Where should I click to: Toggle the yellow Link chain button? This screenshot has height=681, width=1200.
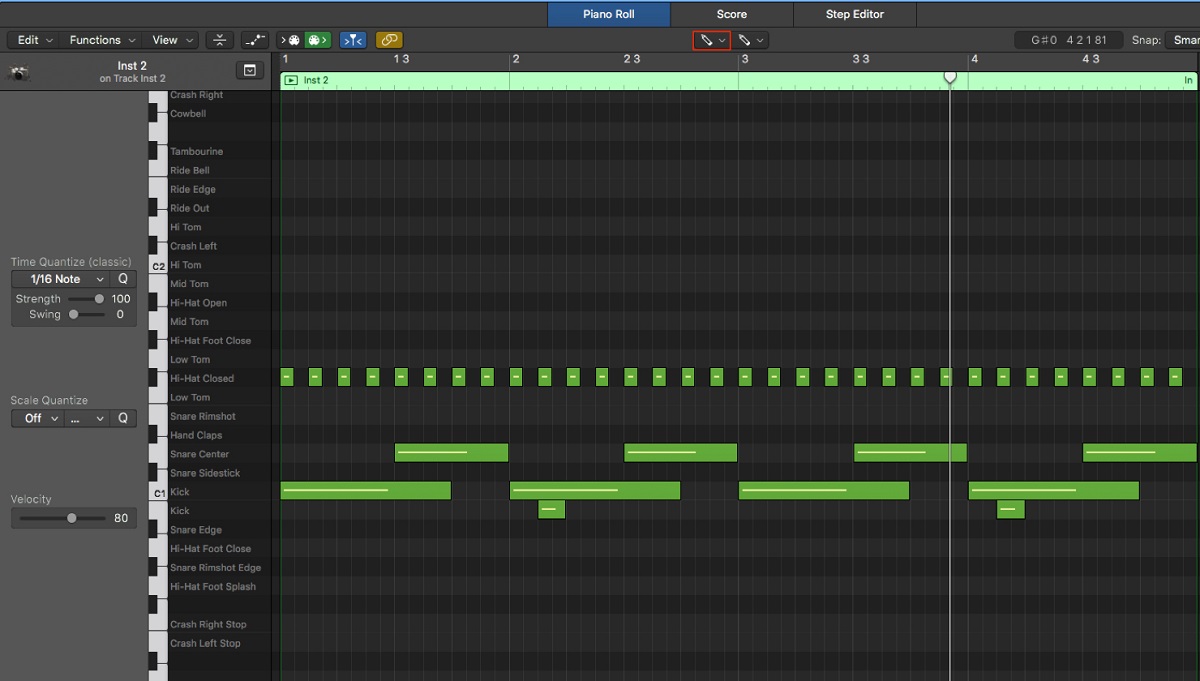(x=389, y=40)
